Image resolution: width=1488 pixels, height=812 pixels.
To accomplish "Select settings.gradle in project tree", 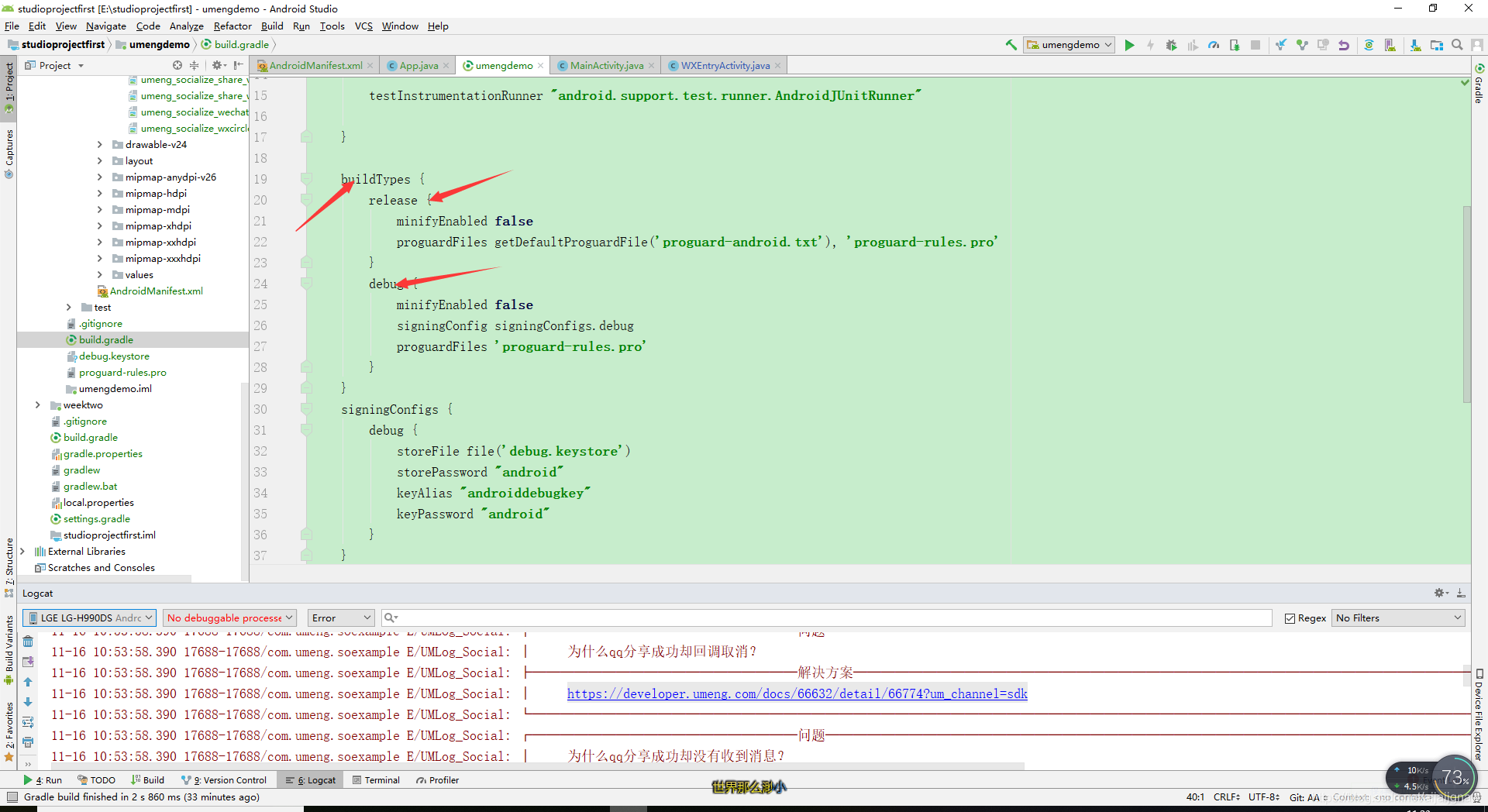I will tap(96, 519).
